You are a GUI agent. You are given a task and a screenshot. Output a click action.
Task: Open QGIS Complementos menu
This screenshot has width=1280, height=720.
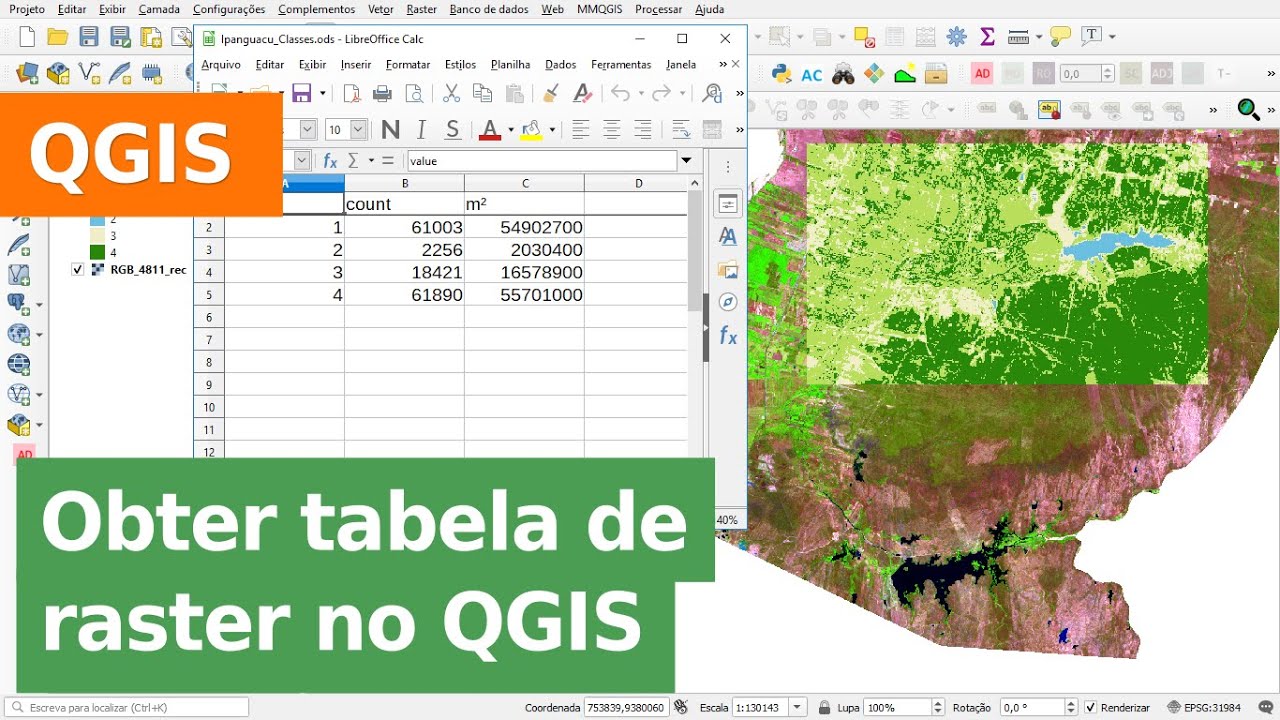(x=316, y=9)
